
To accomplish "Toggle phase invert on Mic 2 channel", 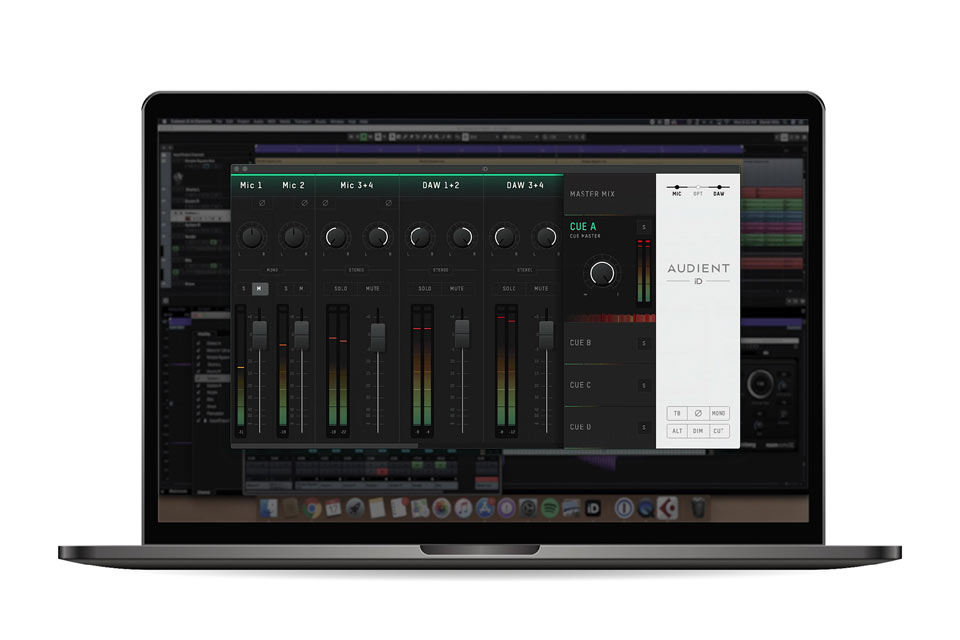I will coord(304,204).
